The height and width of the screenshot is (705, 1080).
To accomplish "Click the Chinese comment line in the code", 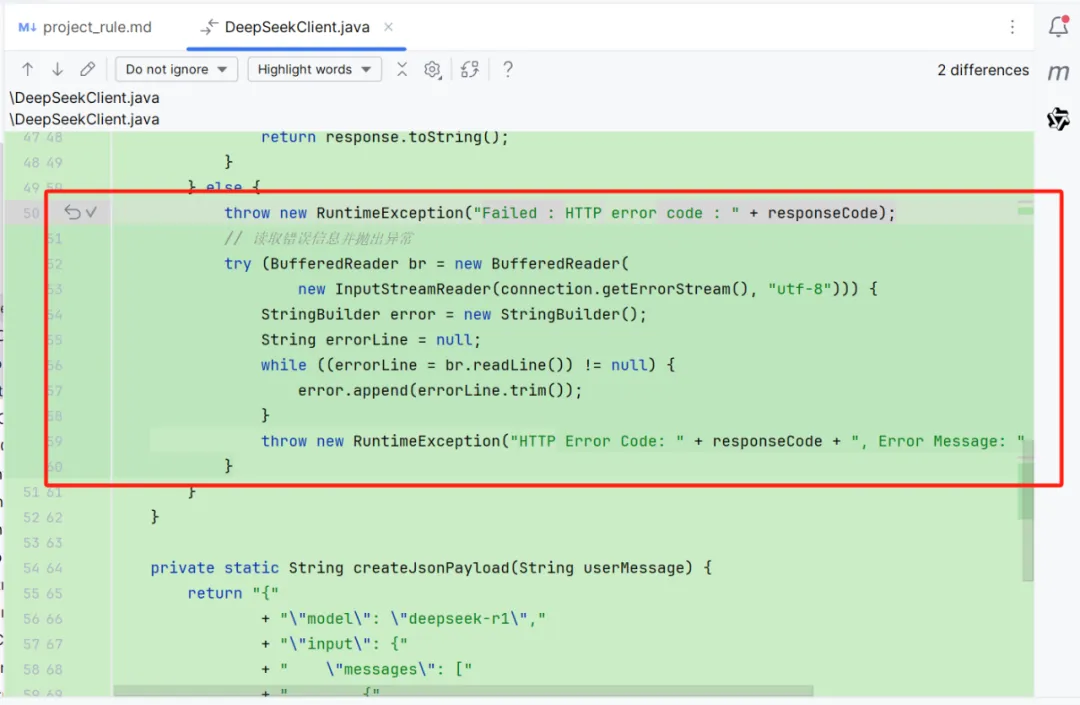I will (318, 239).
